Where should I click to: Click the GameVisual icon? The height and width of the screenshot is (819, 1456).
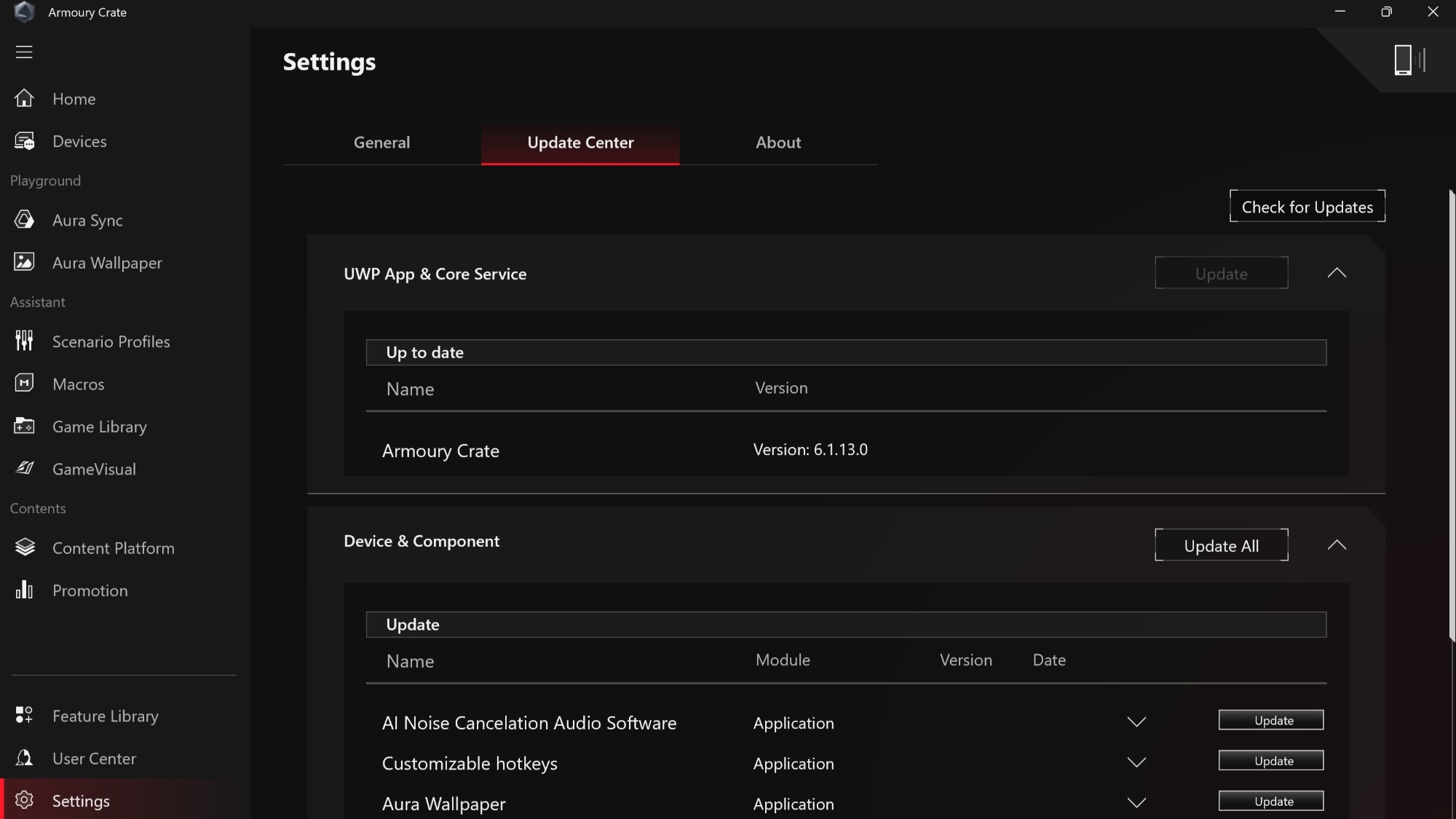click(x=24, y=468)
